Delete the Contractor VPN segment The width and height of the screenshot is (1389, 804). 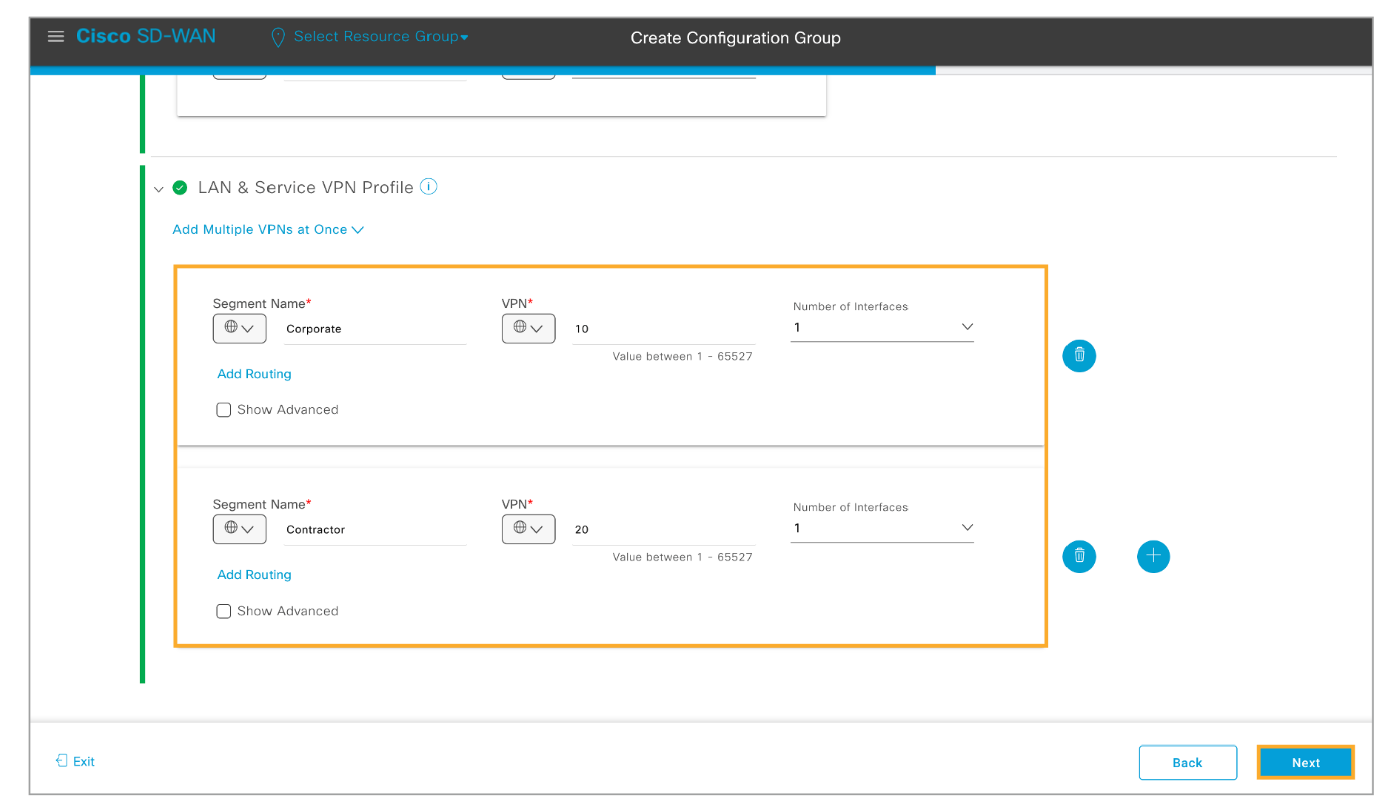pyautogui.click(x=1078, y=556)
